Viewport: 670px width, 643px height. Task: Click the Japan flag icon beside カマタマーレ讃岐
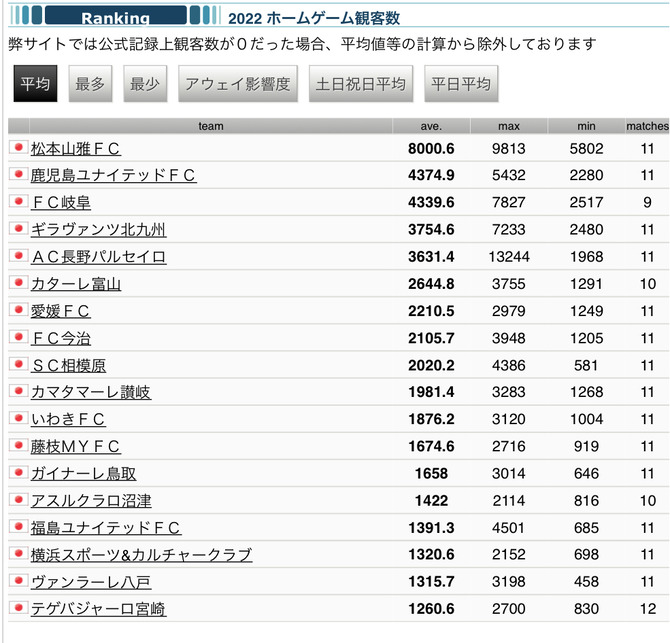click(x=18, y=391)
